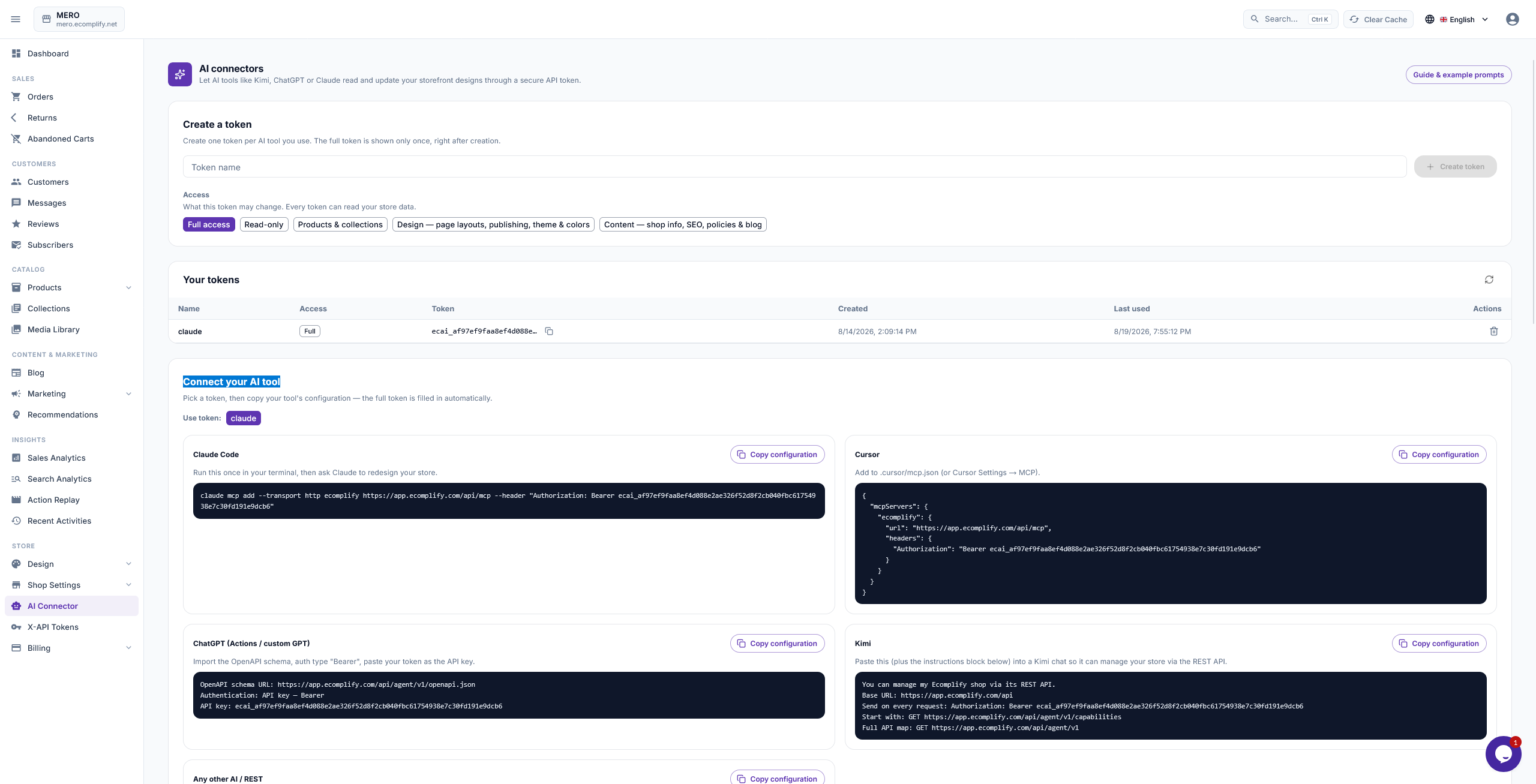The width and height of the screenshot is (1536, 784).
Task: Select the Design page layouts access option
Action: [493, 224]
